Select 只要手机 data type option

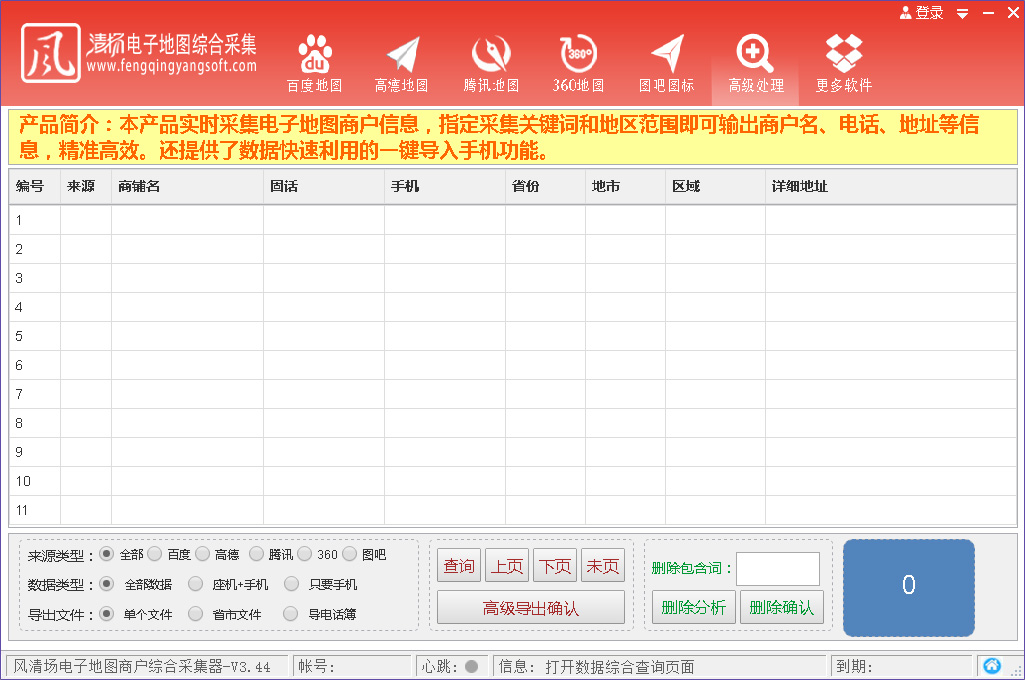coord(291,584)
